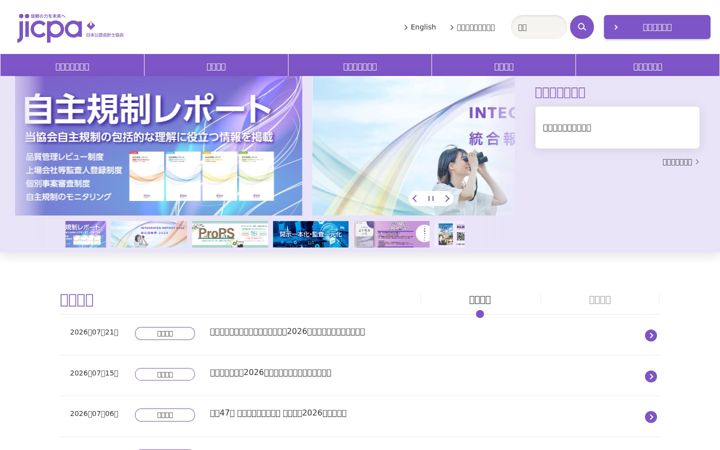
Task: Click the jicpa logo in the header
Action: pos(70,28)
